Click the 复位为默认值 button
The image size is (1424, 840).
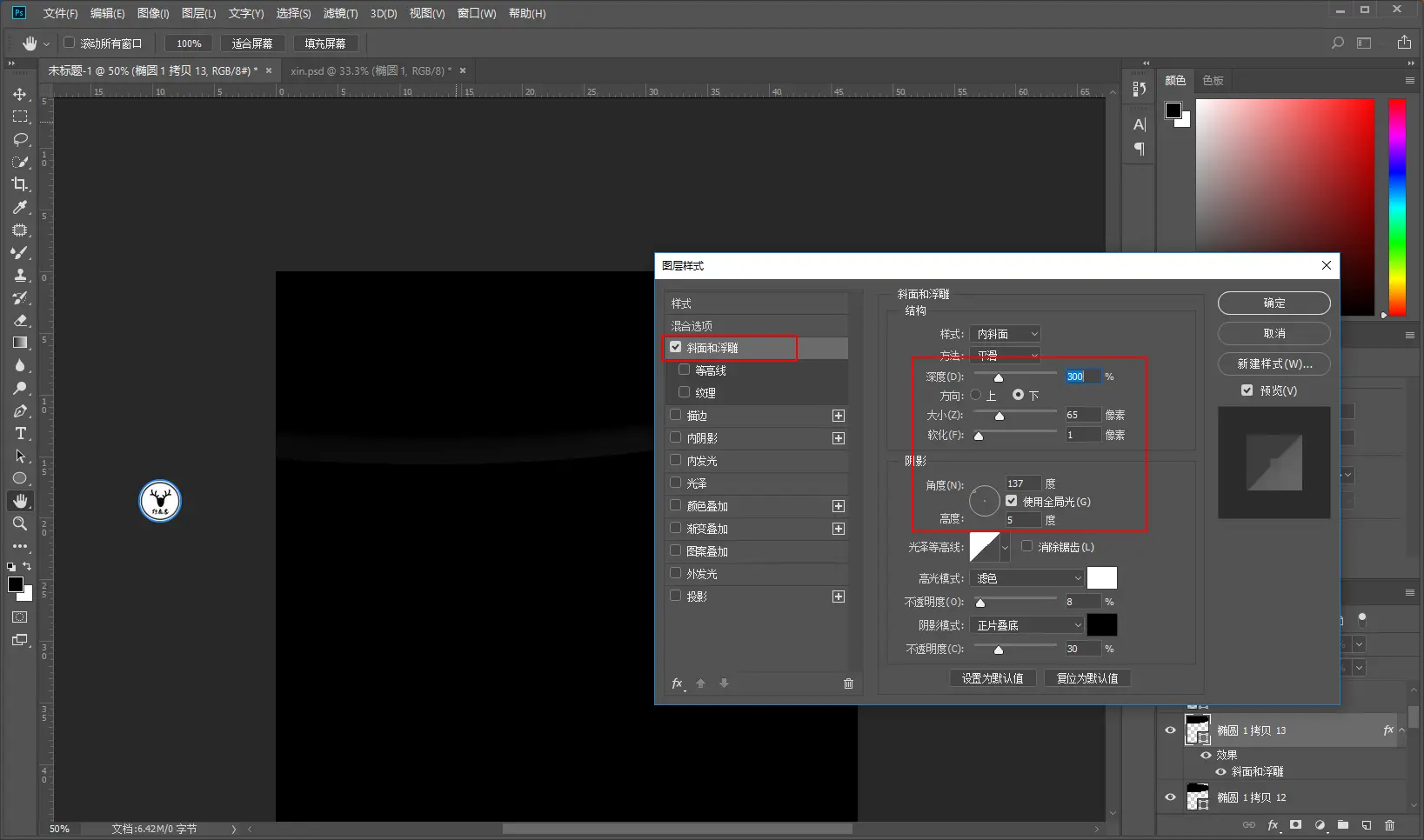(1087, 678)
